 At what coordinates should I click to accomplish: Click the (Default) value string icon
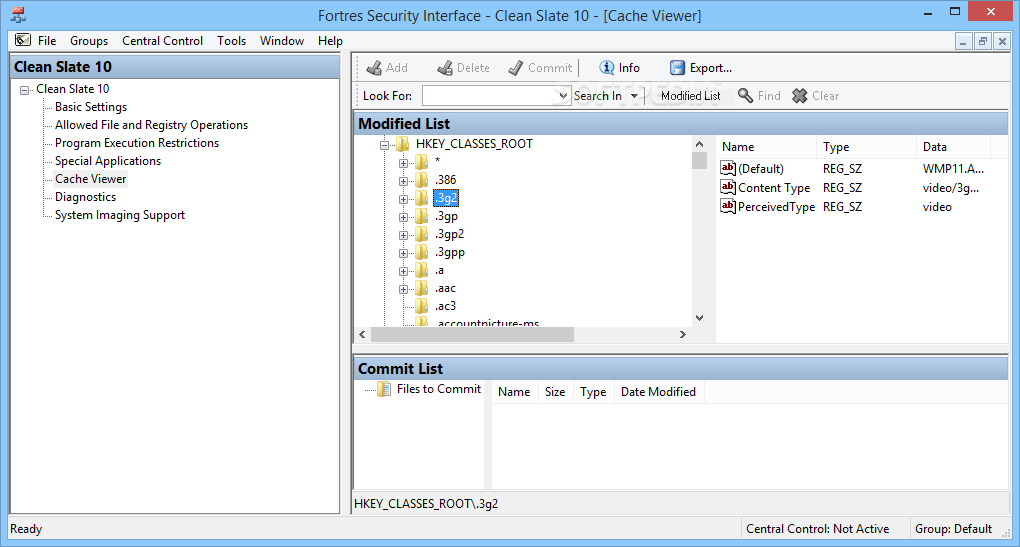pos(728,168)
